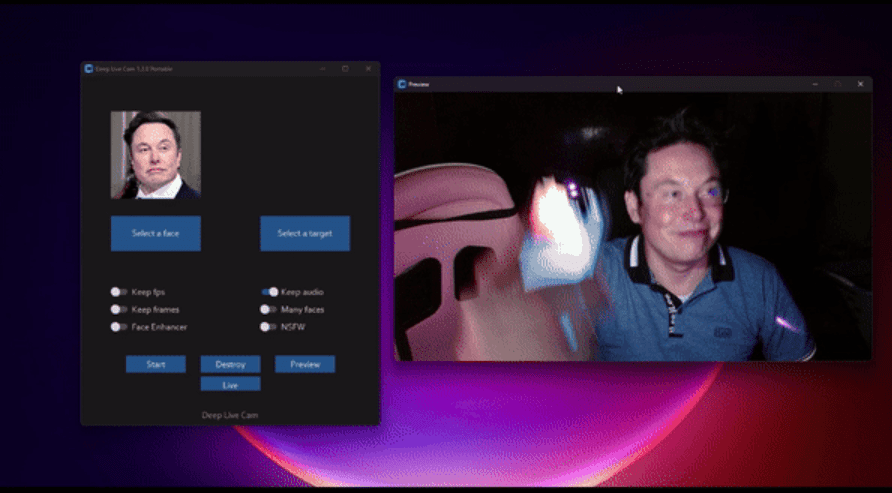Enable the Face Enhancer option
This screenshot has height=493, width=892.
pos(119,327)
